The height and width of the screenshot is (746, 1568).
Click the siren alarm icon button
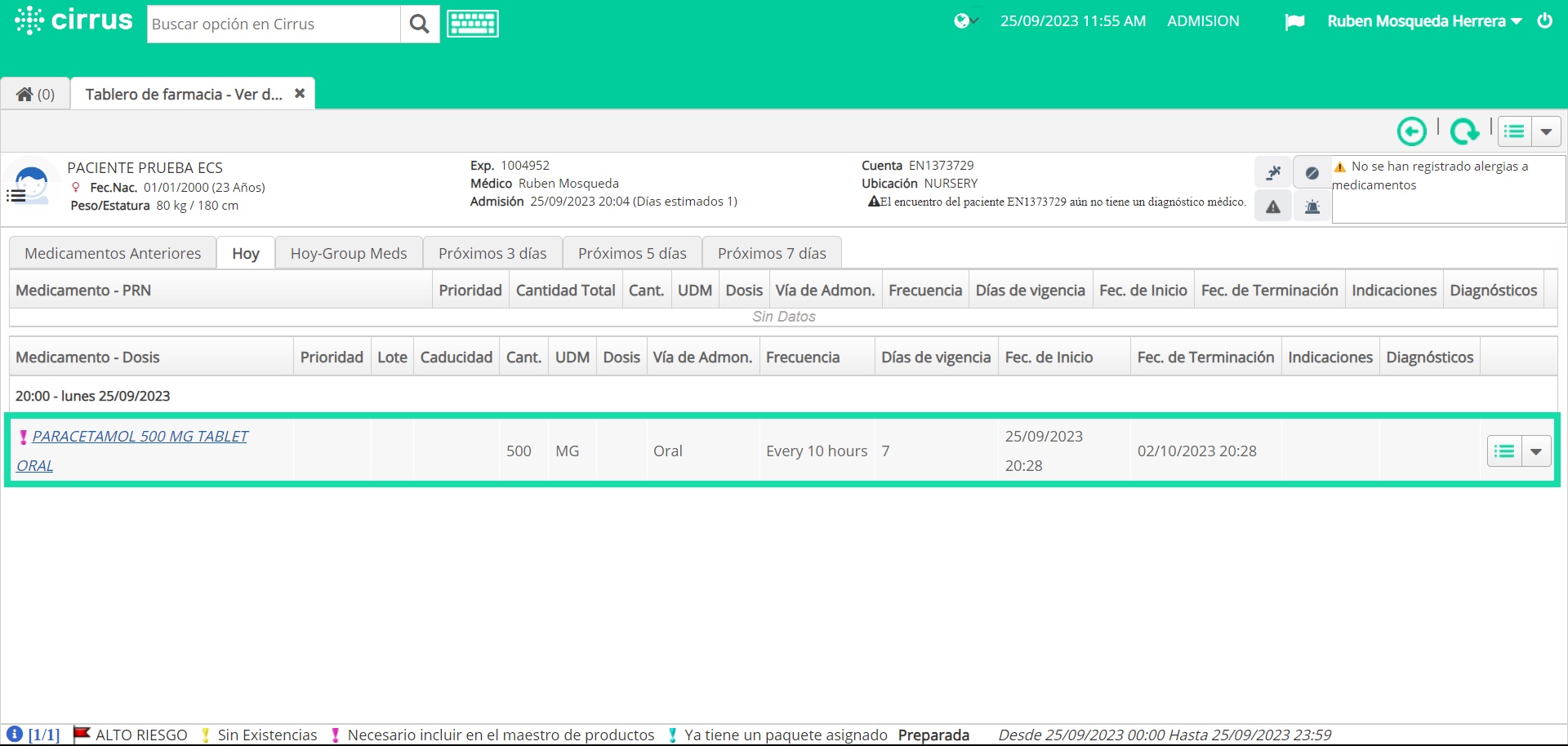tap(1312, 206)
